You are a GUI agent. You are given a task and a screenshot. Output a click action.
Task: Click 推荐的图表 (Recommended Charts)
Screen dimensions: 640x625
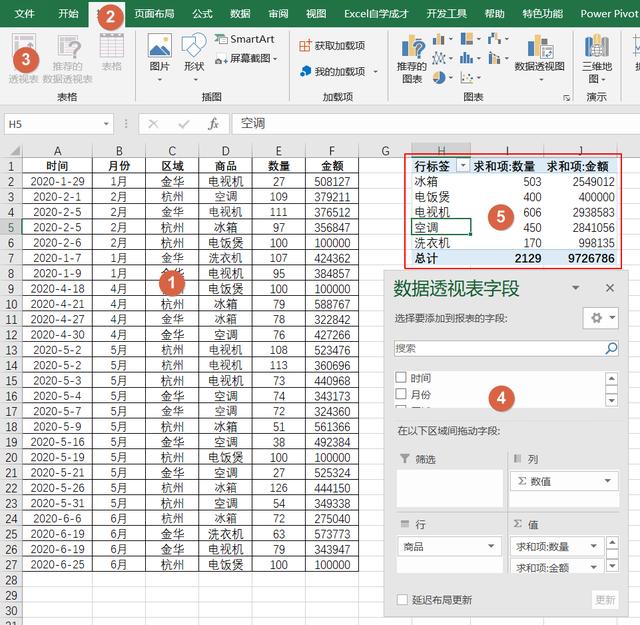(x=412, y=60)
